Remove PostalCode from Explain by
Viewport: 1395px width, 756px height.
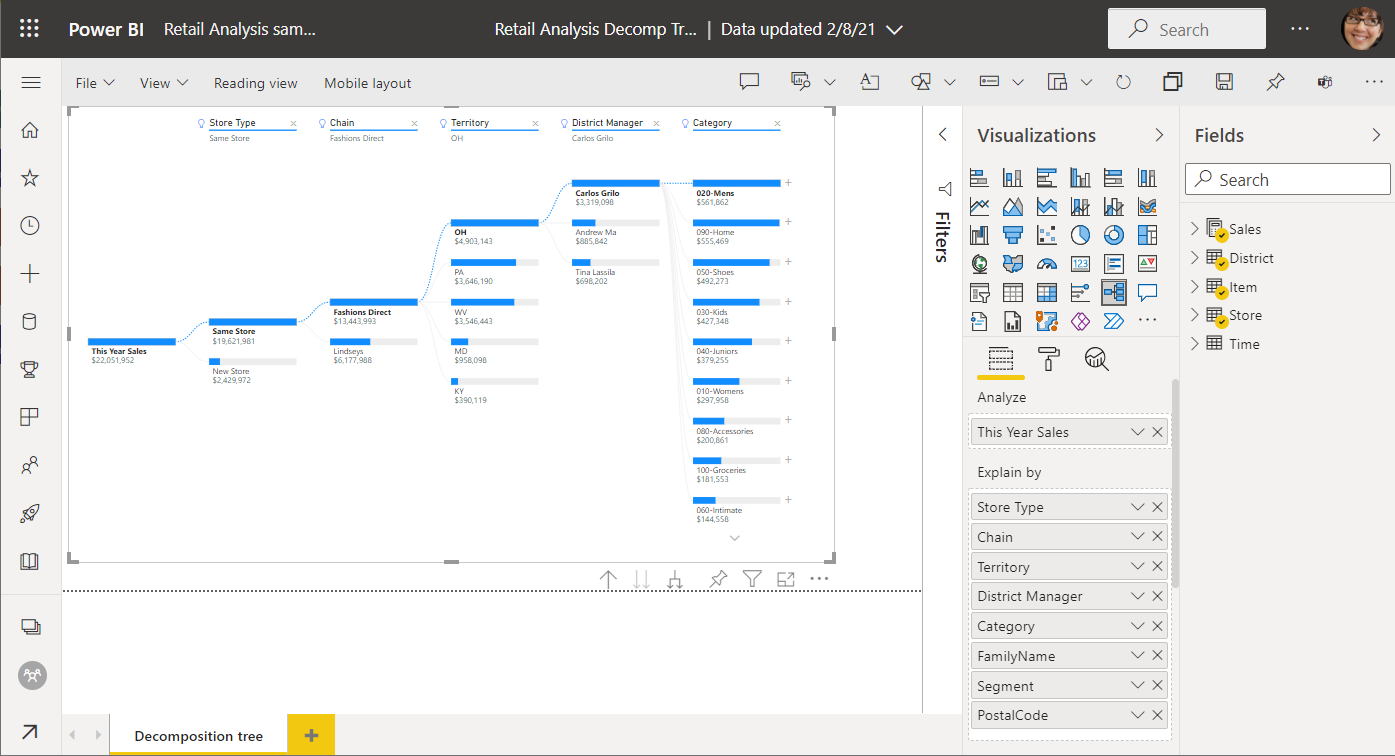(x=1157, y=715)
